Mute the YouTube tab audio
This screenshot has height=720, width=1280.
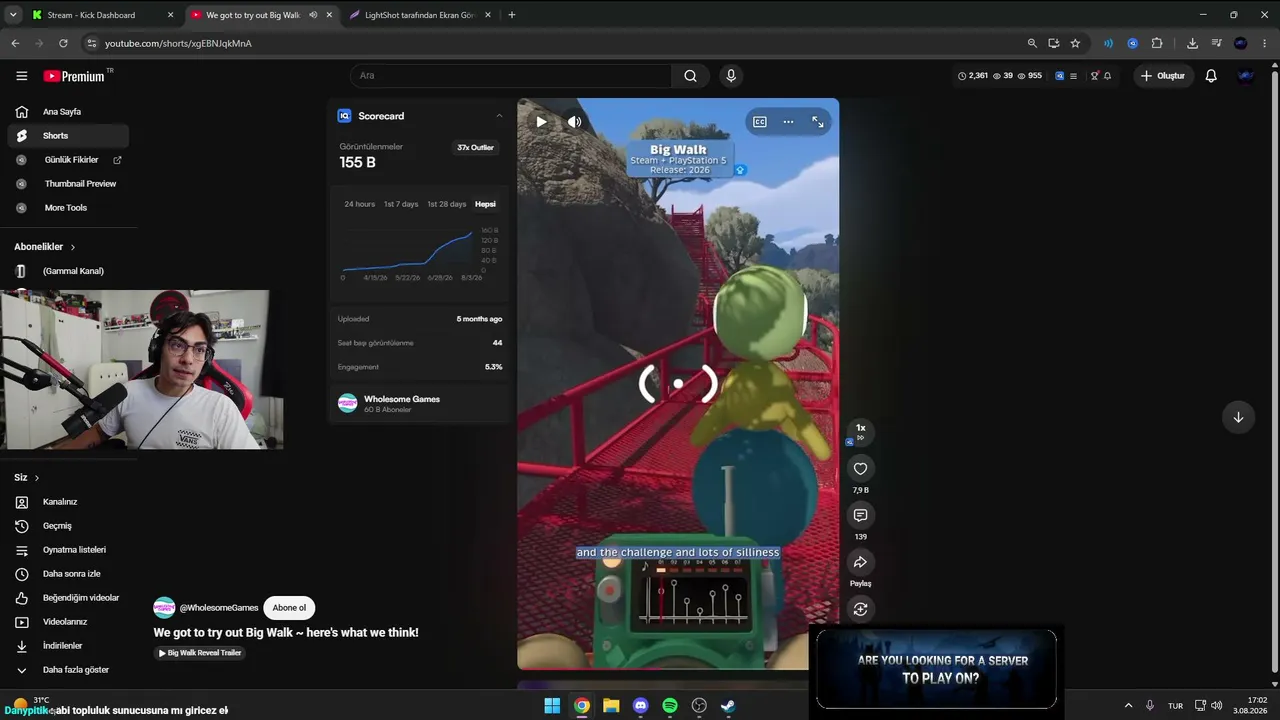tap(313, 15)
